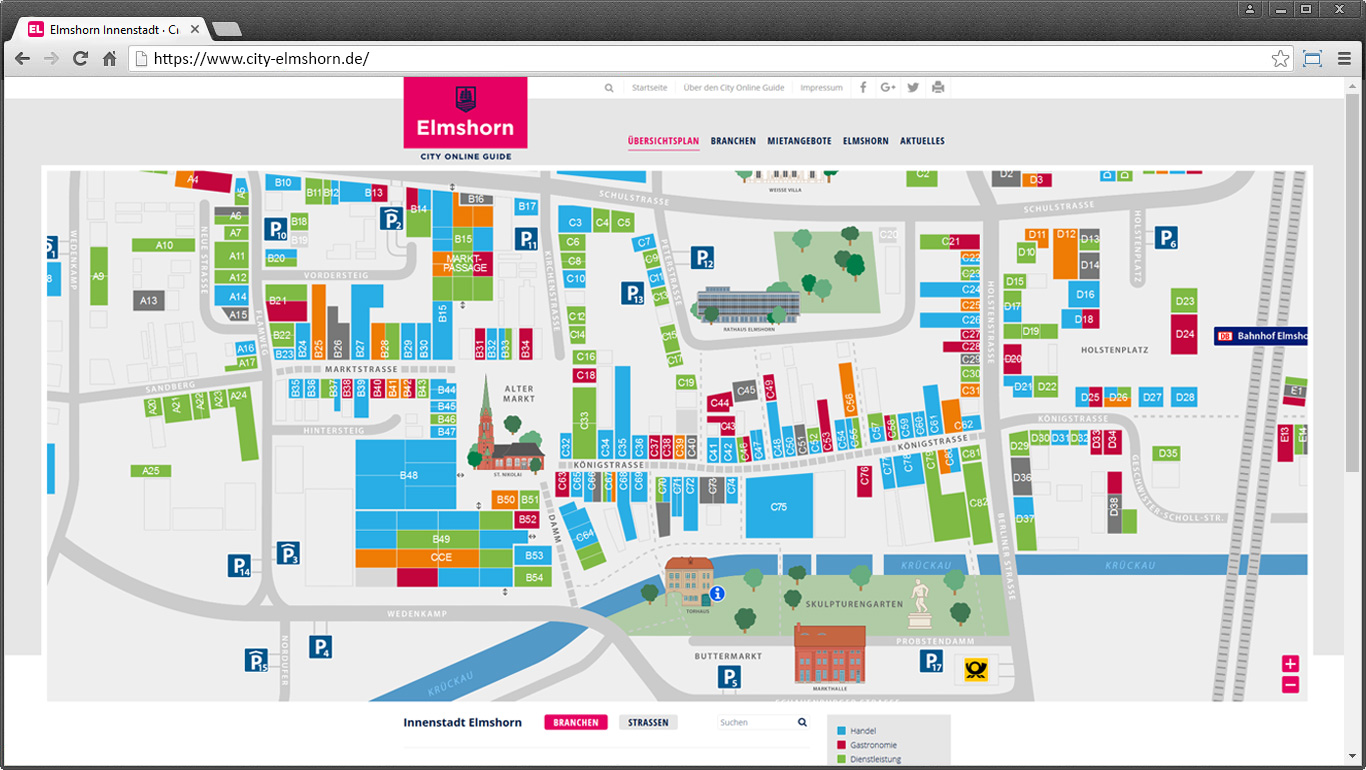
Task: Click the P12 parking icon near Rathaus
Action: point(703,258)
